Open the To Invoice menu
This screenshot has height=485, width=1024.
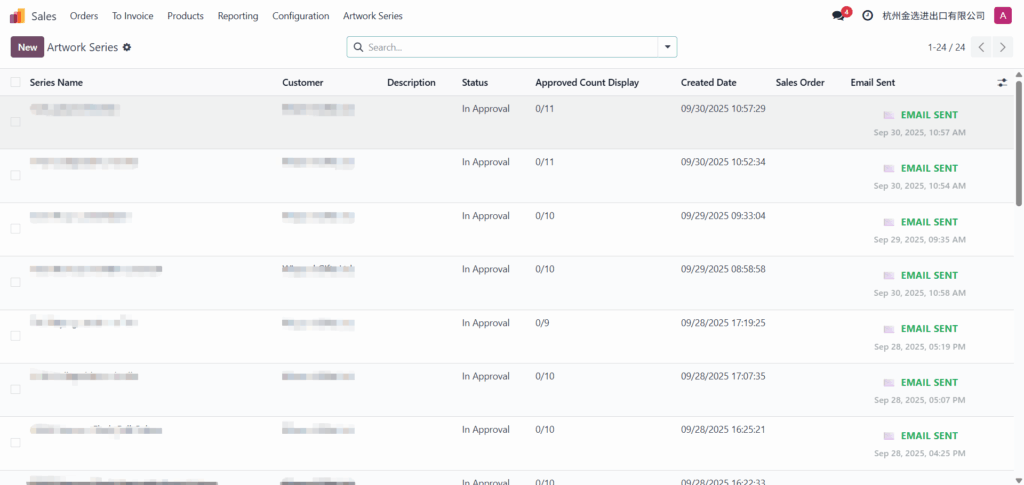132,16
